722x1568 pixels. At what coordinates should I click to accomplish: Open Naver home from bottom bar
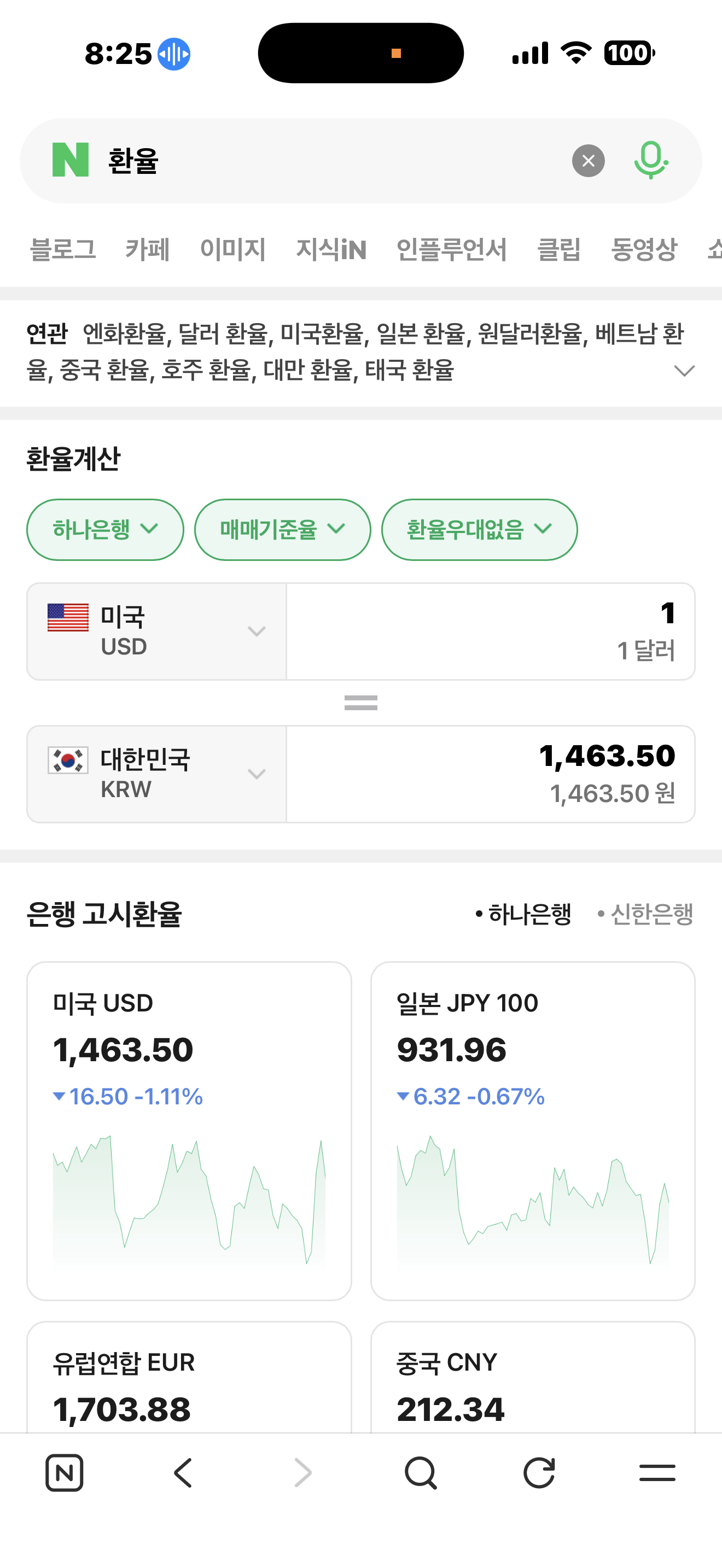coord(65,1473)
